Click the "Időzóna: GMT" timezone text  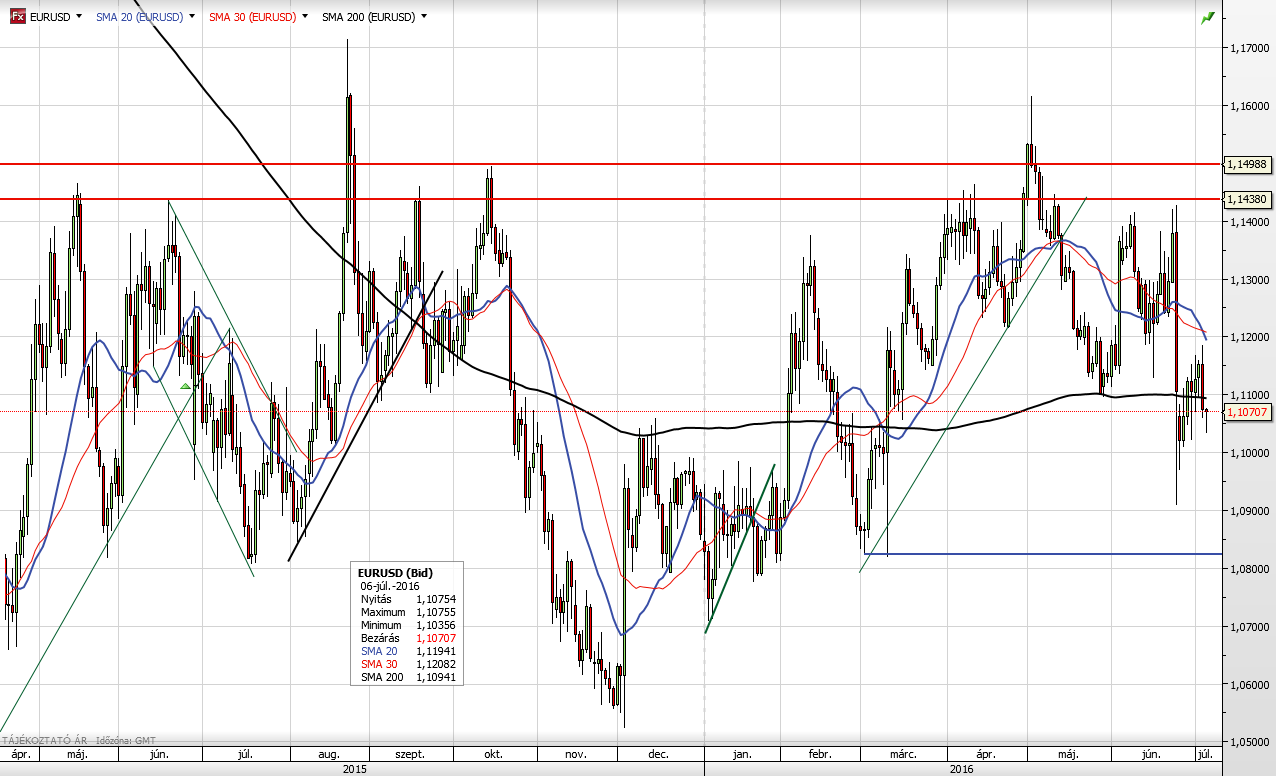127,741
